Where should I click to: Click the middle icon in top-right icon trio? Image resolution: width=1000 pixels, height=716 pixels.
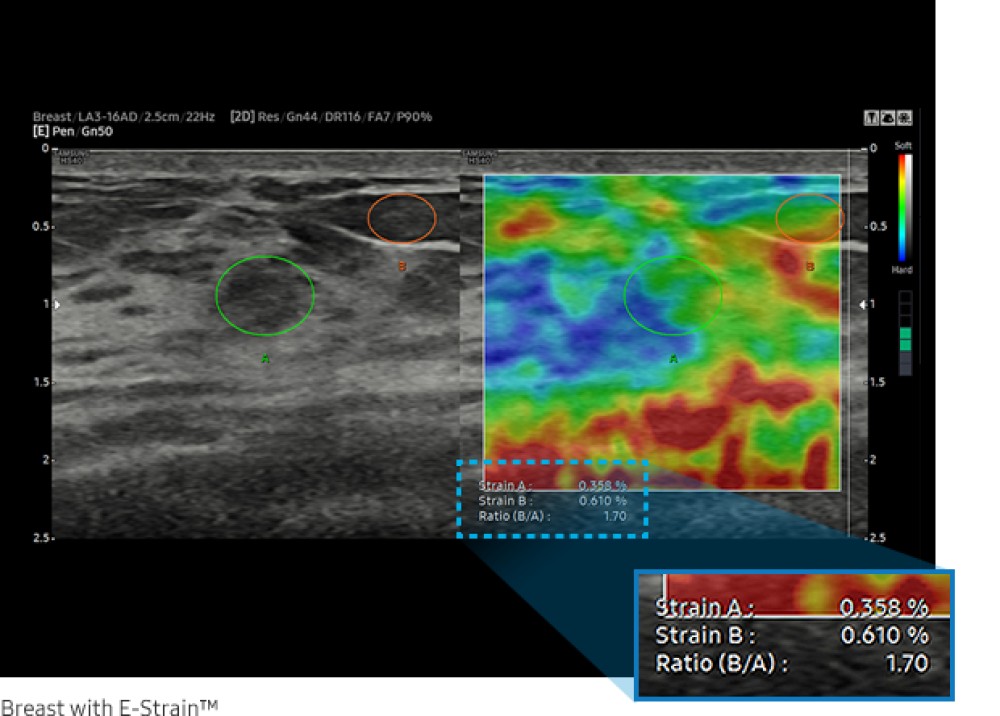pos(888,118)
